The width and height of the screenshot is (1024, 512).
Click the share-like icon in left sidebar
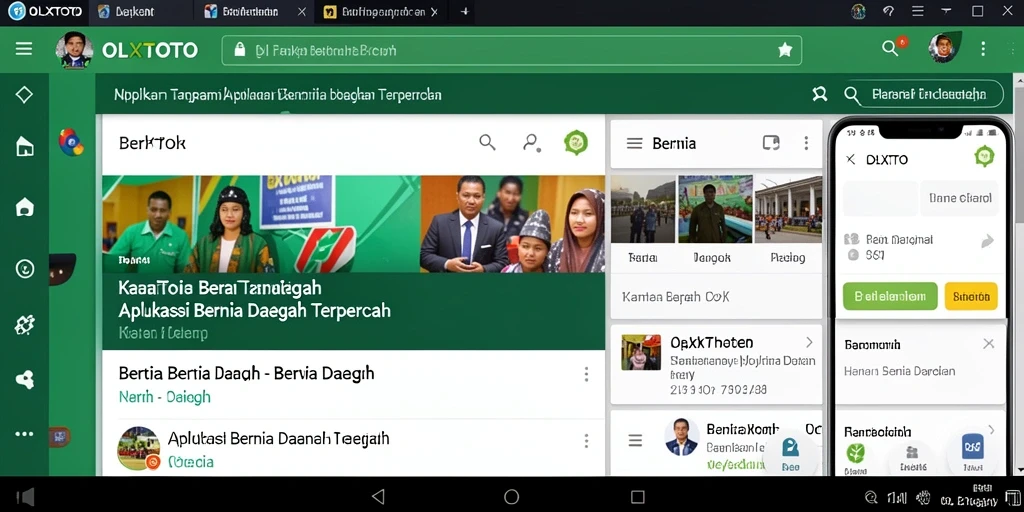(x=24, y=379)
